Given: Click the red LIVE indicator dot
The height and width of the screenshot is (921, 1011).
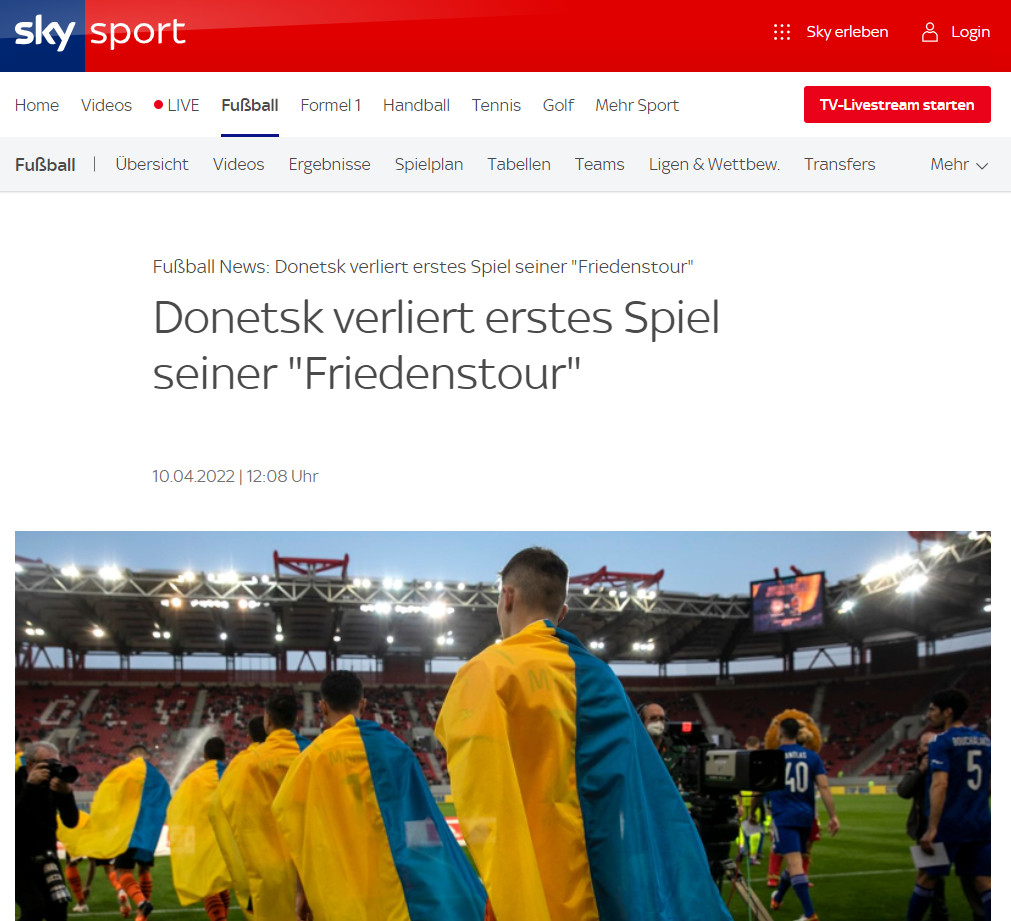Looking at the screenshot, I should coord(158,104).
